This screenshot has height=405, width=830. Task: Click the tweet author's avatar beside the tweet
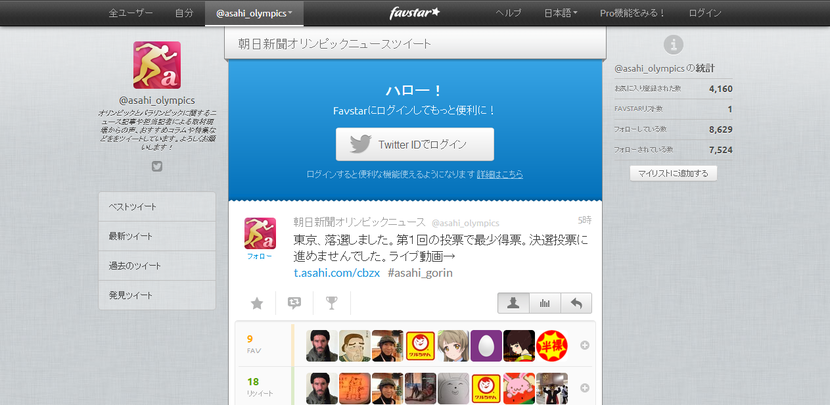click(x=260, y=233)
